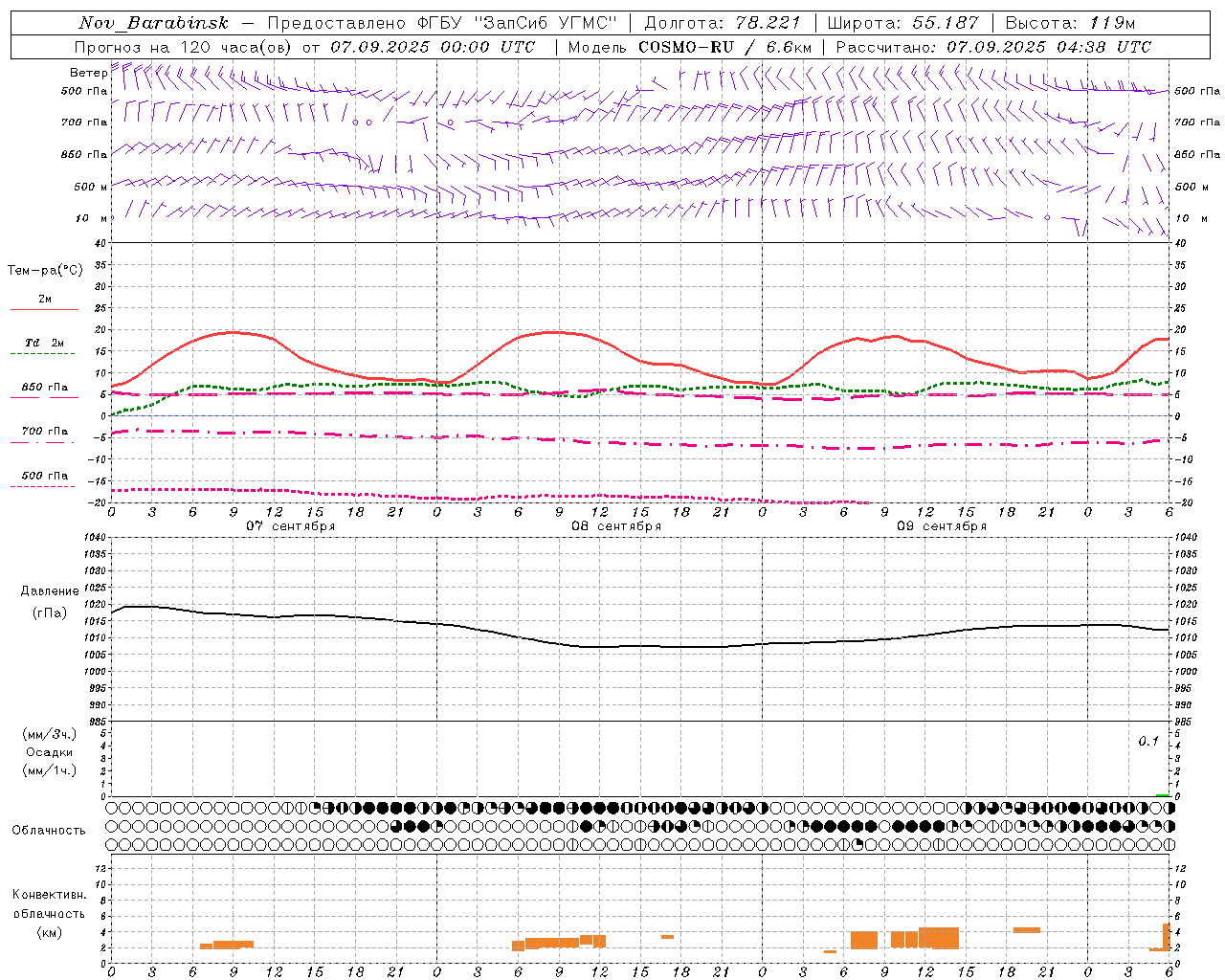The height and width of the screenshot is (980, 1225).
Task: Click the 850 гПа temperature legend entry
Action: pyautogui.click(x=45, y=388)
